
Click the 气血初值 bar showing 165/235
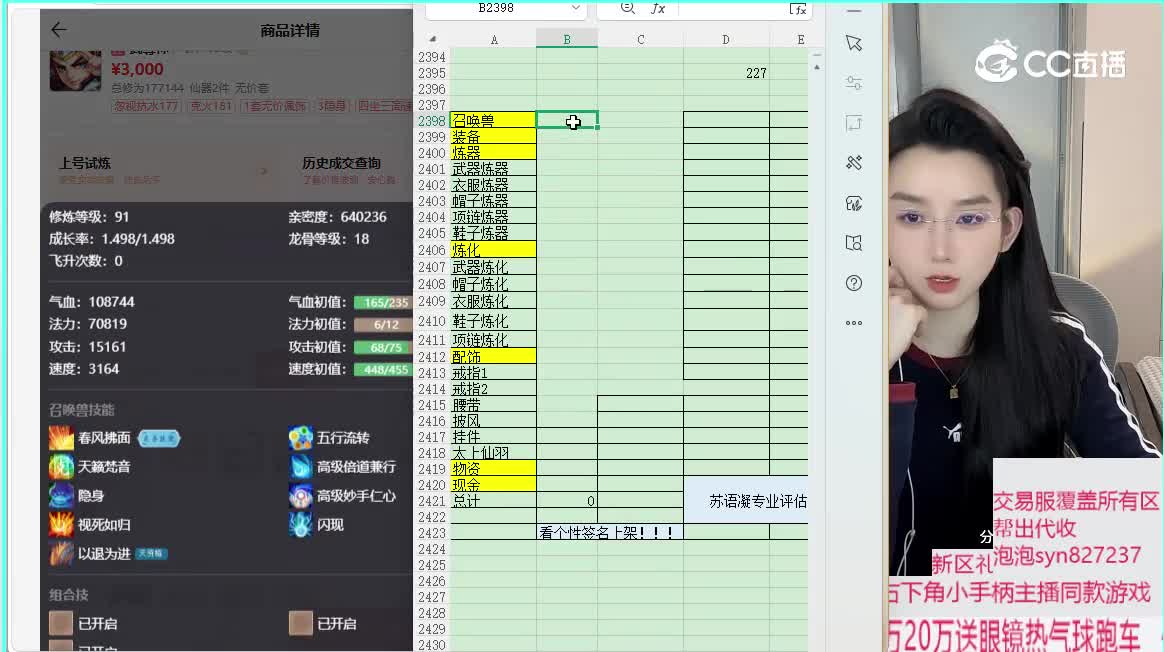tap(383, 302)
